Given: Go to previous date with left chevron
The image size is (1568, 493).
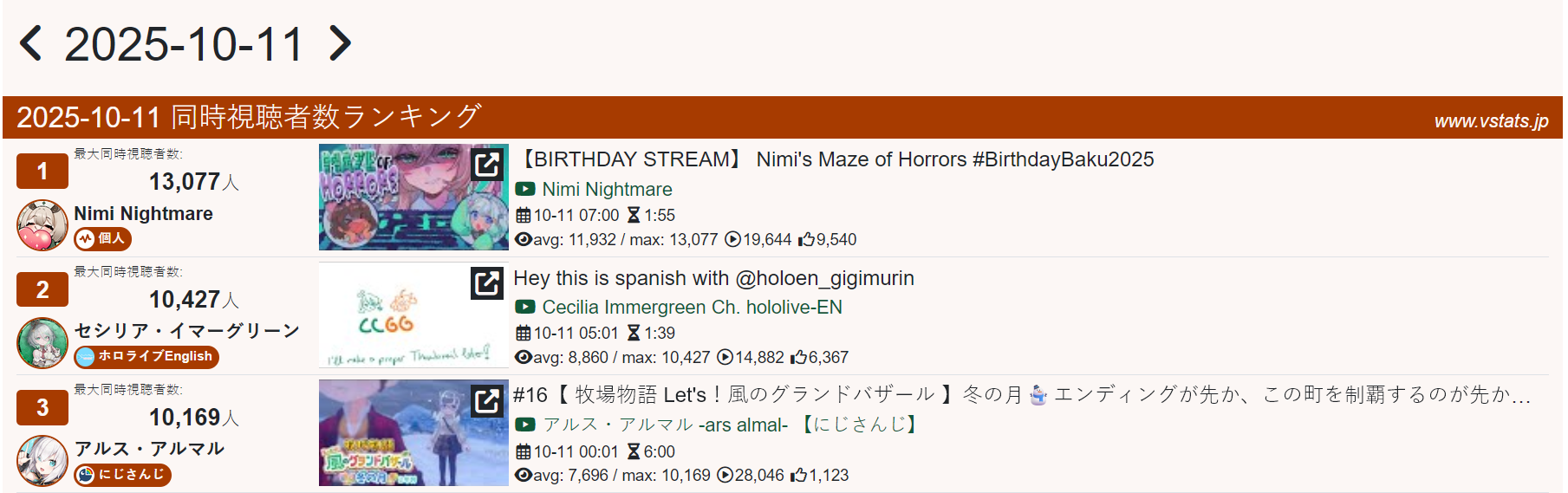Looking at the screenshot, I should click(x=31, y=43).
